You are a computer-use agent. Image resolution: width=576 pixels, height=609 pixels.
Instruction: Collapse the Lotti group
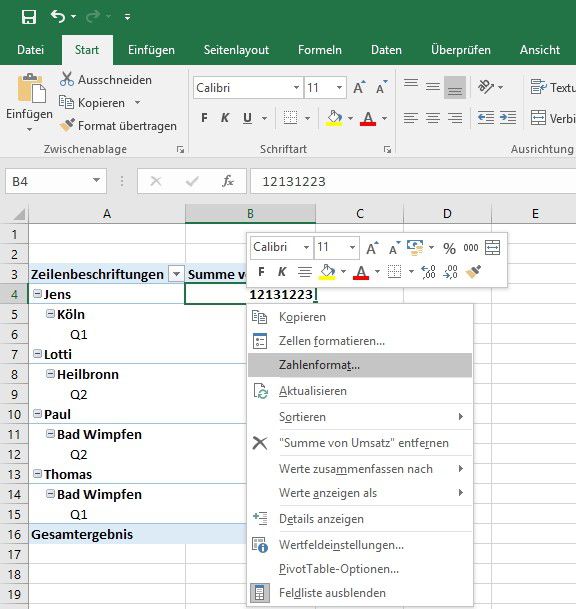(x=37, y=353)
